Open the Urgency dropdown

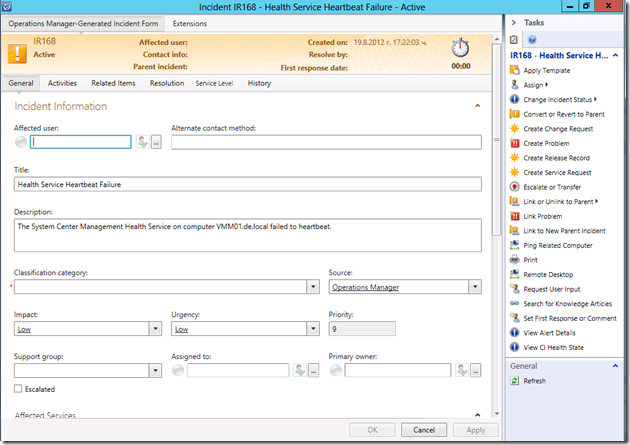313,328
